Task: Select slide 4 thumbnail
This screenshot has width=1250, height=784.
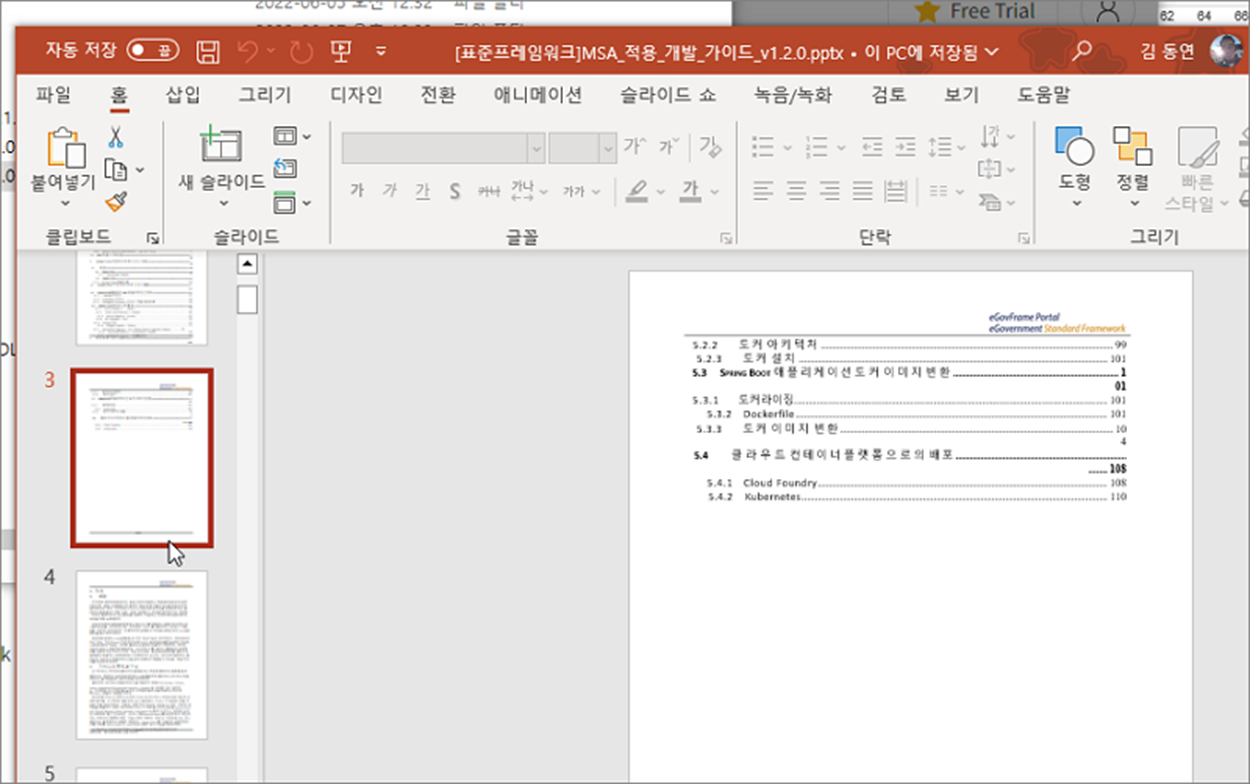Action: click(x=142, y=655)
